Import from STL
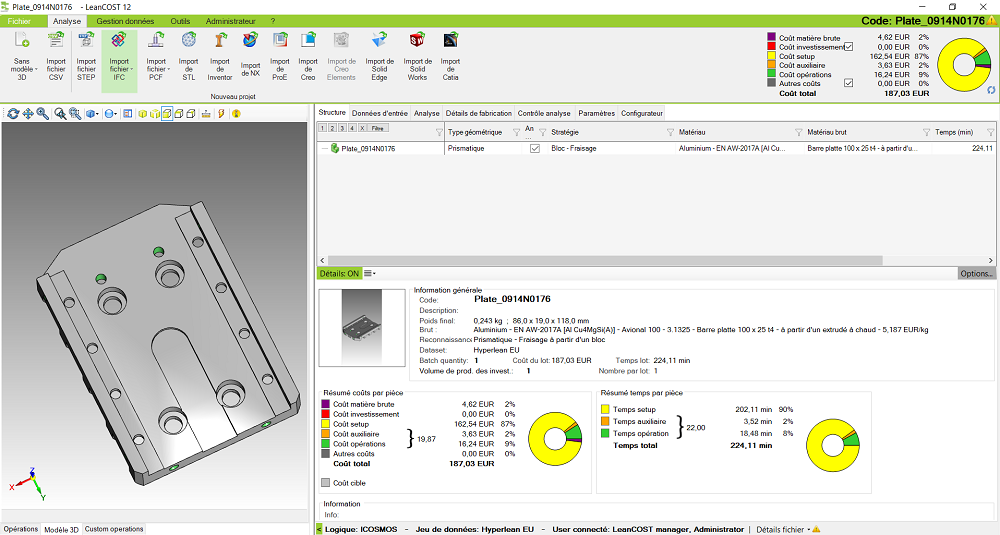The height and width of the screenshot is (535, 1000). pyautogui.click(x=188, y=56)
